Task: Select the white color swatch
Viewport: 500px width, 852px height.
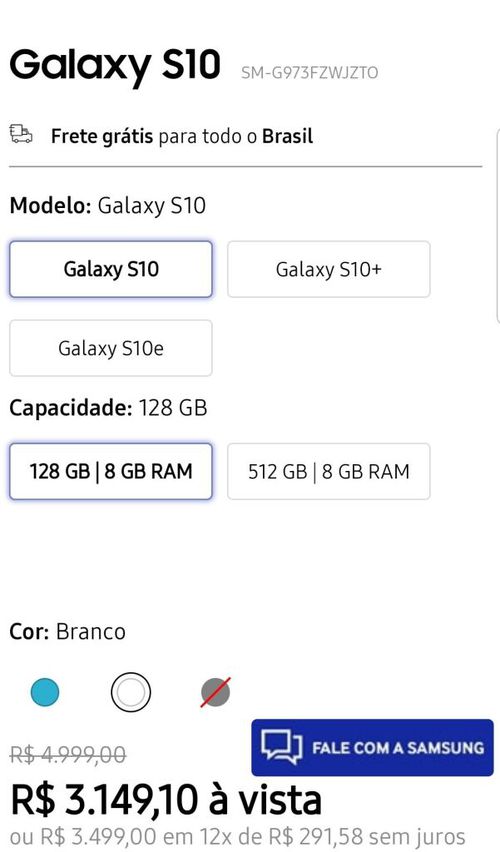Action: (131, 692)
